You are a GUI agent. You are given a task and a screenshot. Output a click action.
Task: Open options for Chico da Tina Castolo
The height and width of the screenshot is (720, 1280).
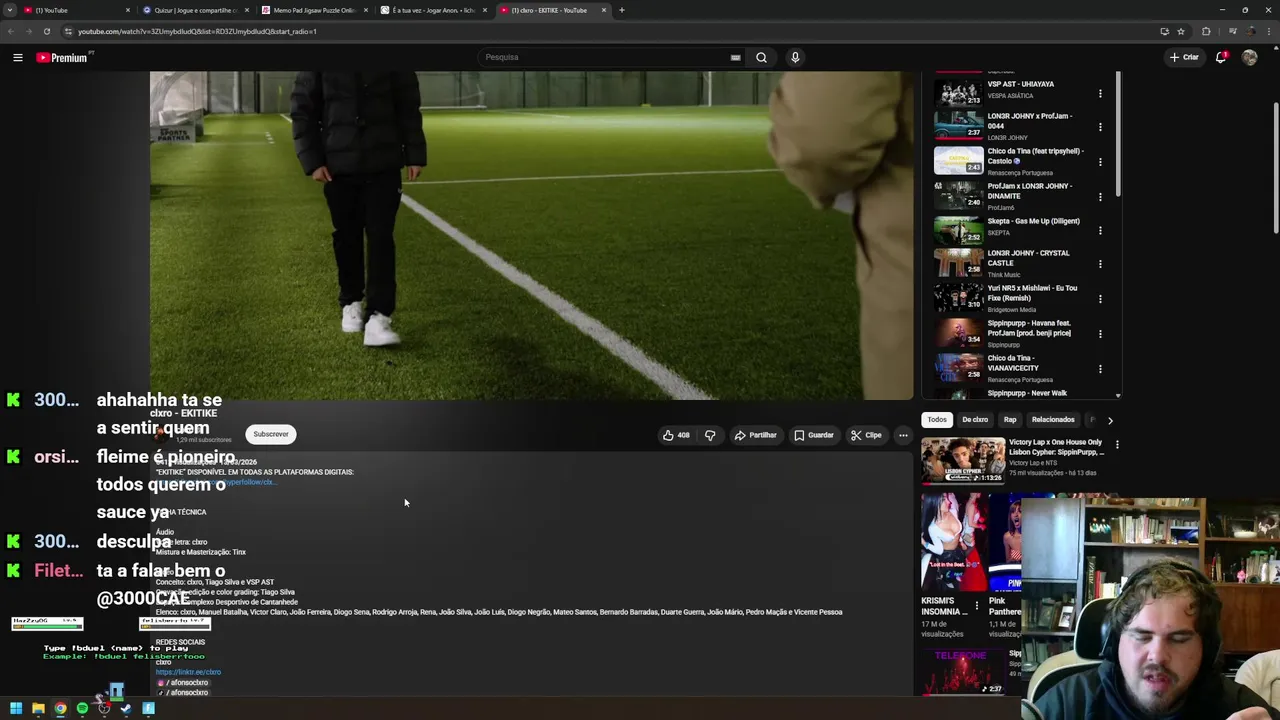pos(1100,162)
